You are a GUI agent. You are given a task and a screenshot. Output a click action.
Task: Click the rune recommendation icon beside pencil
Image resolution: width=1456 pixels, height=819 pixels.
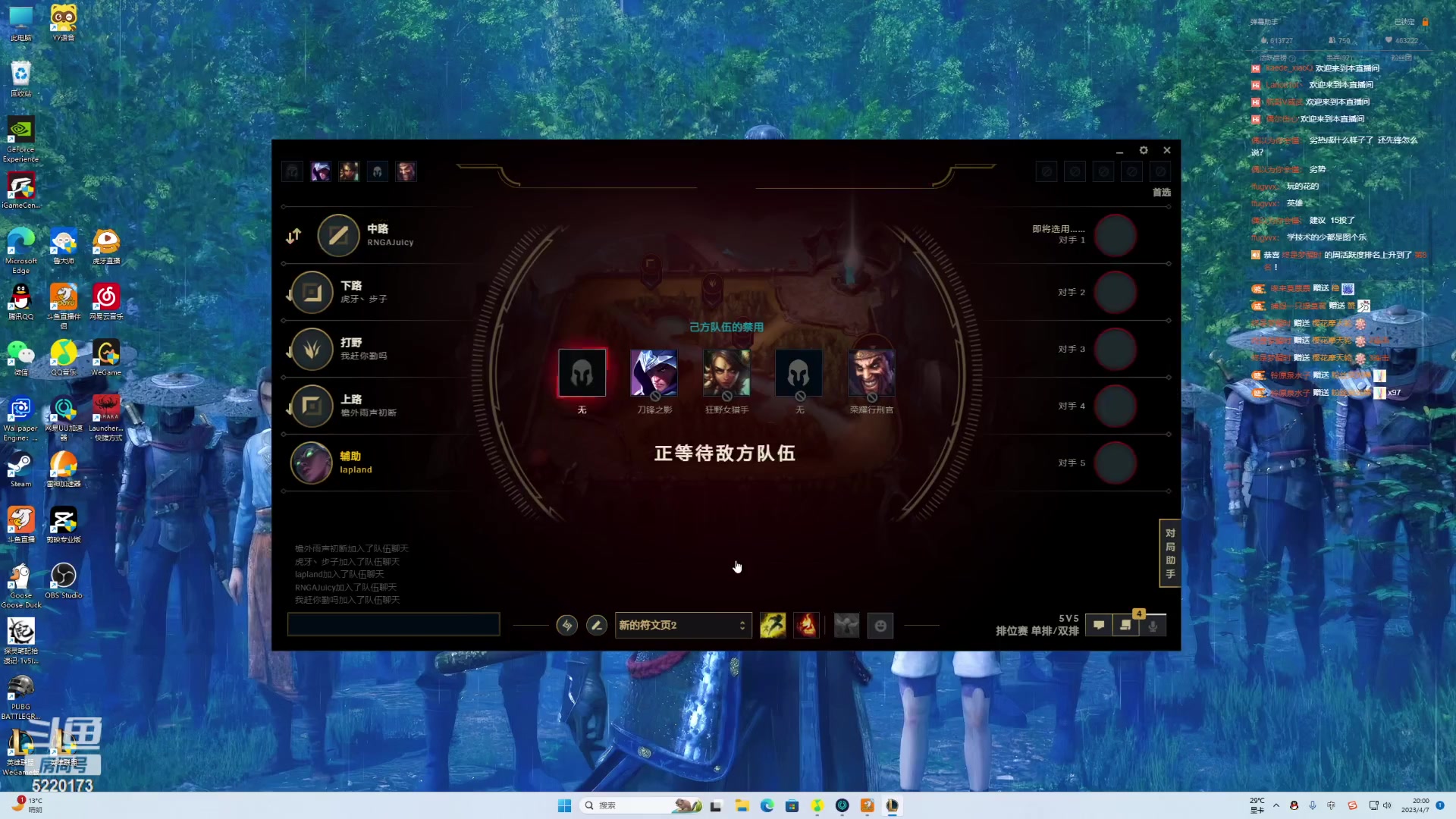point(566,626)
